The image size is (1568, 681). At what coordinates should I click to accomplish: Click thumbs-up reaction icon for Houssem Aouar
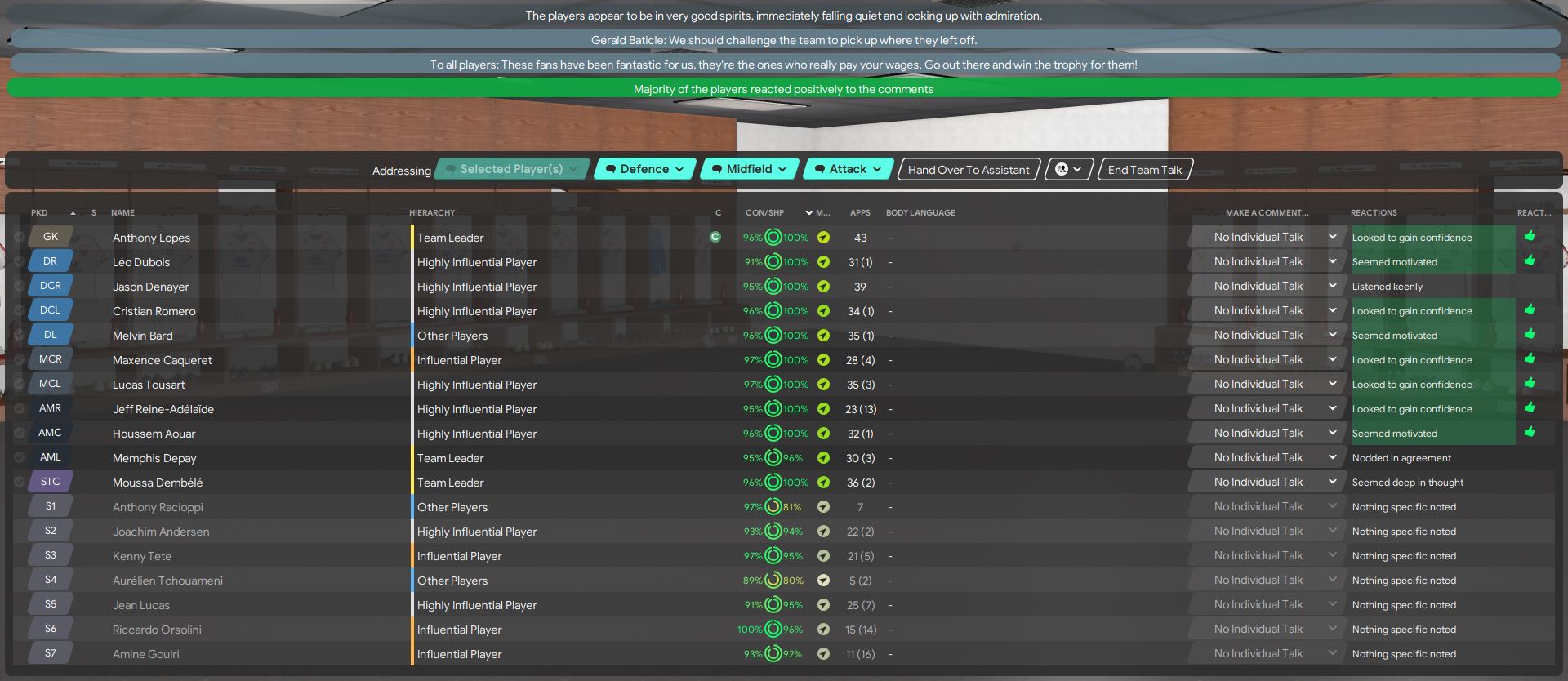click(1529, 433)
